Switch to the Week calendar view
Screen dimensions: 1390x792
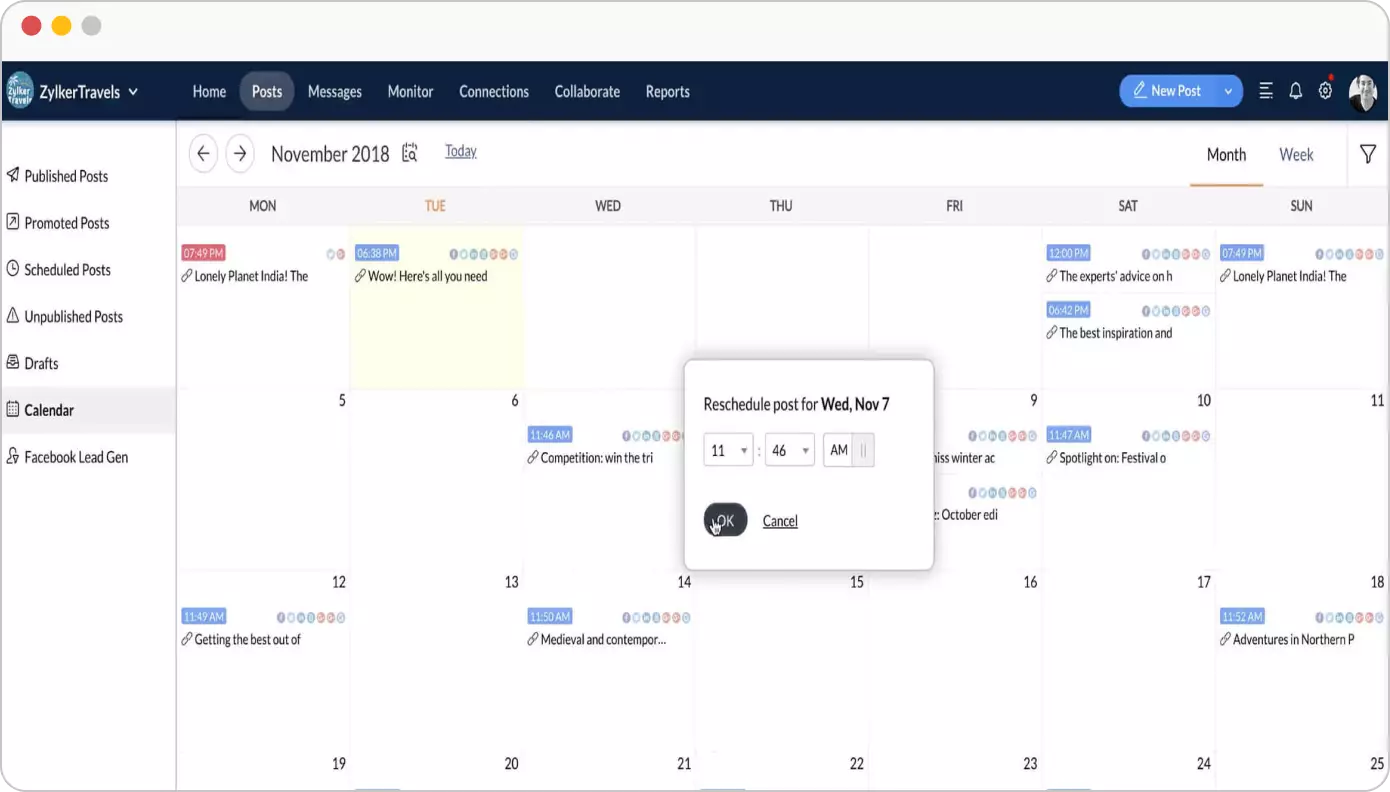[1296, 154]
